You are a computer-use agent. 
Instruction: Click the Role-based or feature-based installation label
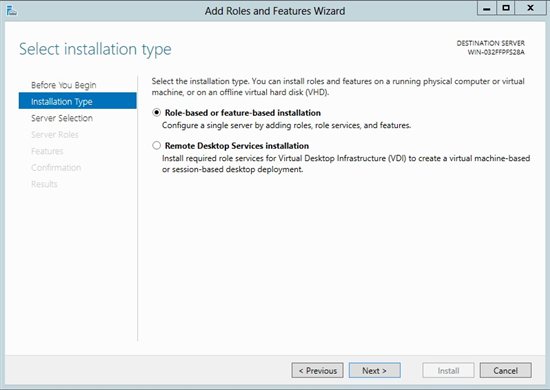[243, 113]
